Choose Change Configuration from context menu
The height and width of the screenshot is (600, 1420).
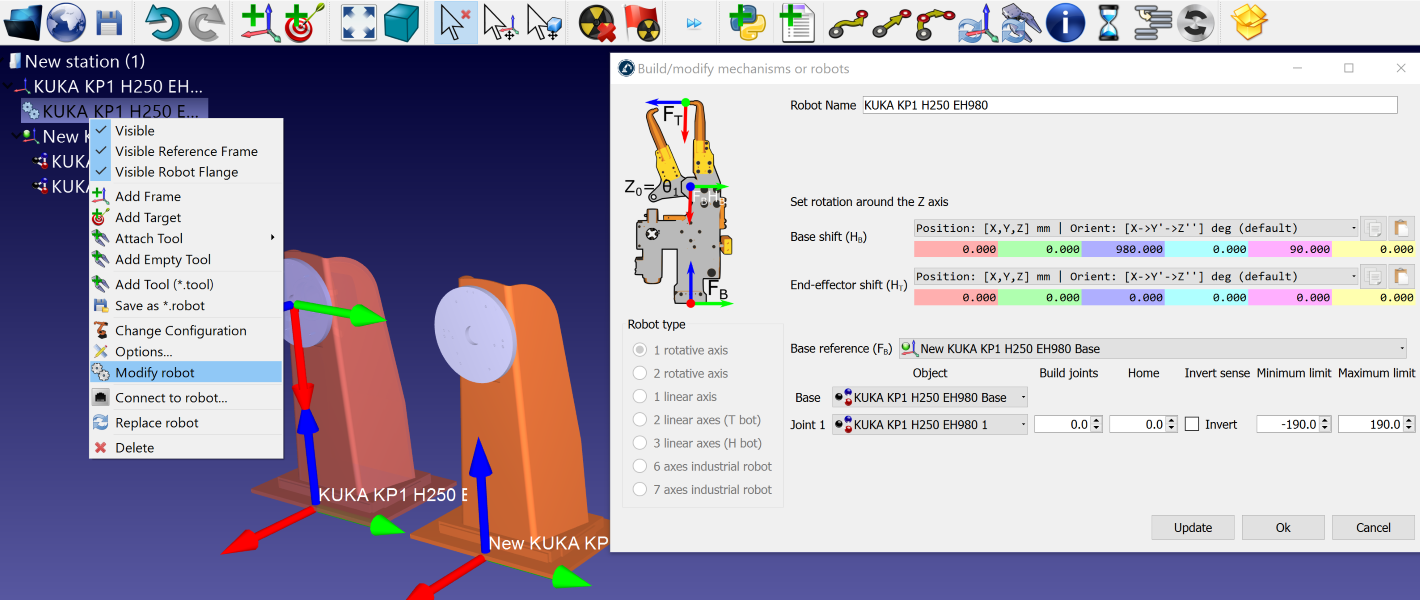(180, 330)
